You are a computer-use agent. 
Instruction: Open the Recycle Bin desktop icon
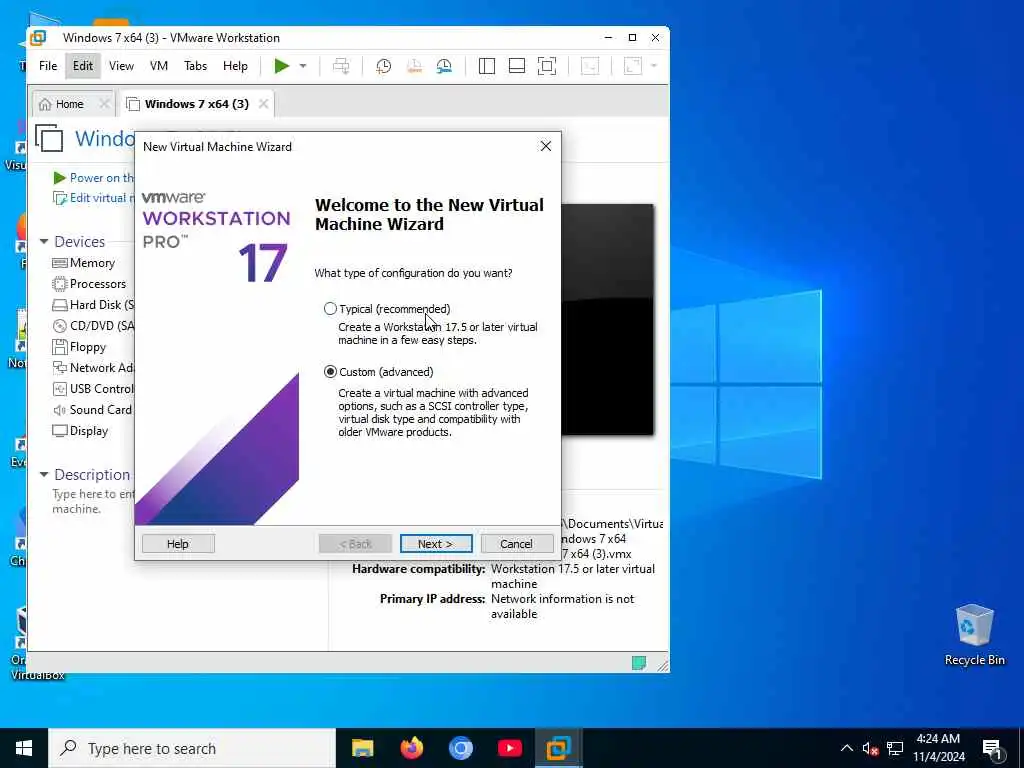pos(974,635)
